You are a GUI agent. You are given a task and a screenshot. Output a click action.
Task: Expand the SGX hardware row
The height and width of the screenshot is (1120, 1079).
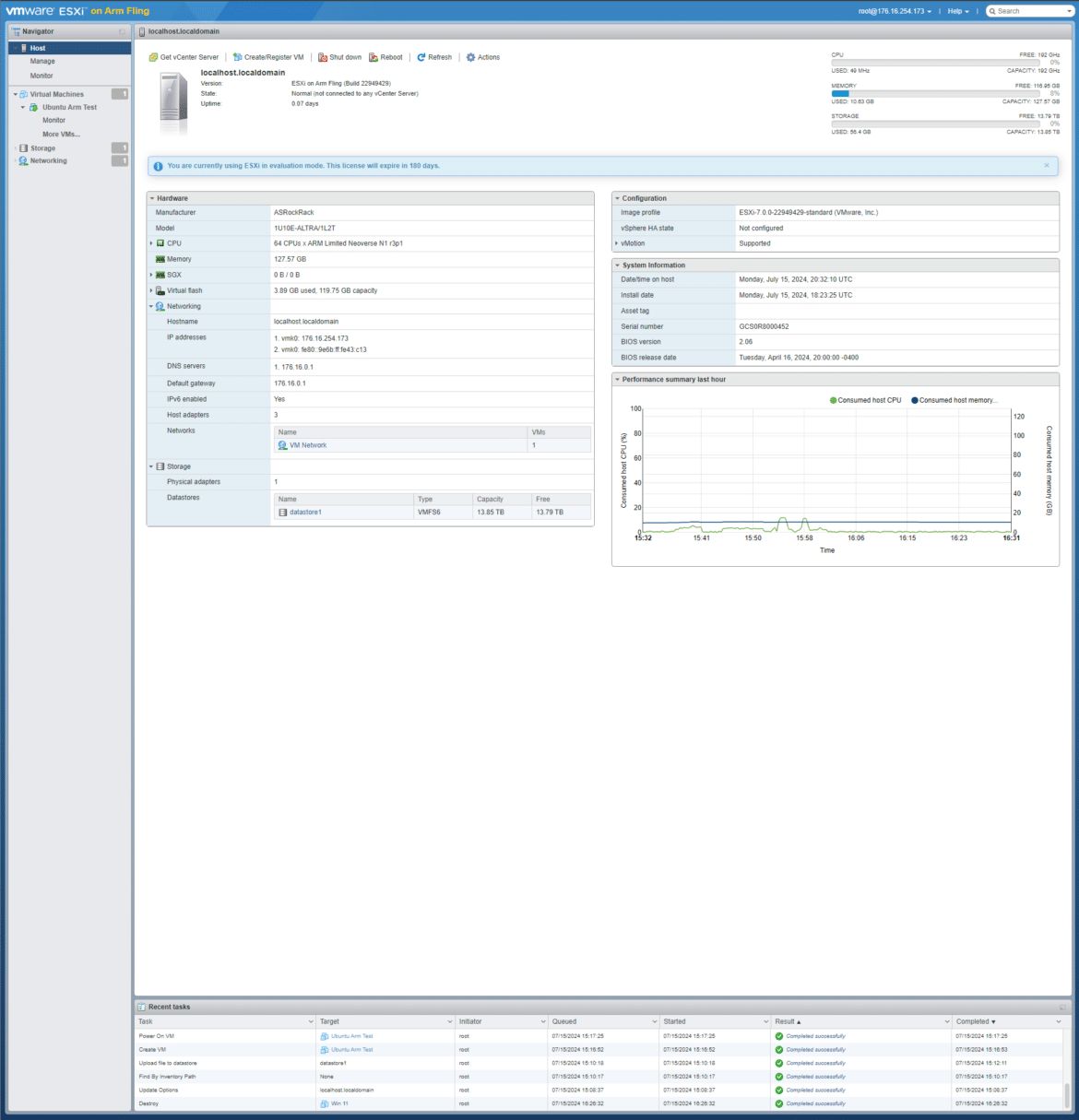click(x=151, y=275)
